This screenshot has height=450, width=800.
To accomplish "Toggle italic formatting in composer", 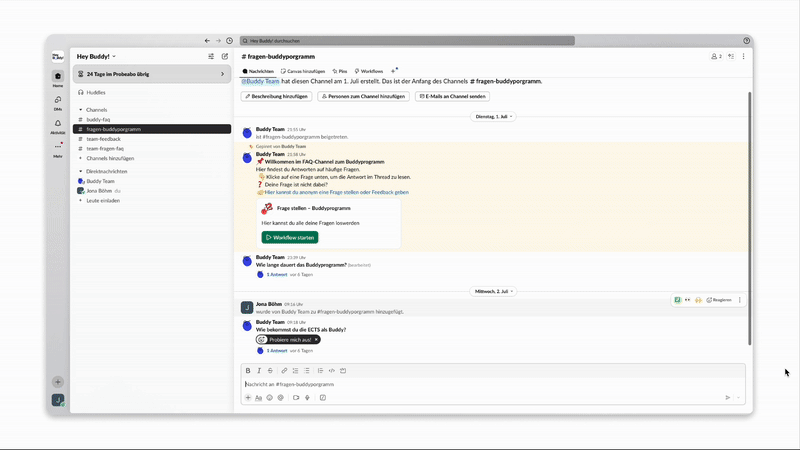I will pyautogui.click(x=259, y=370).
